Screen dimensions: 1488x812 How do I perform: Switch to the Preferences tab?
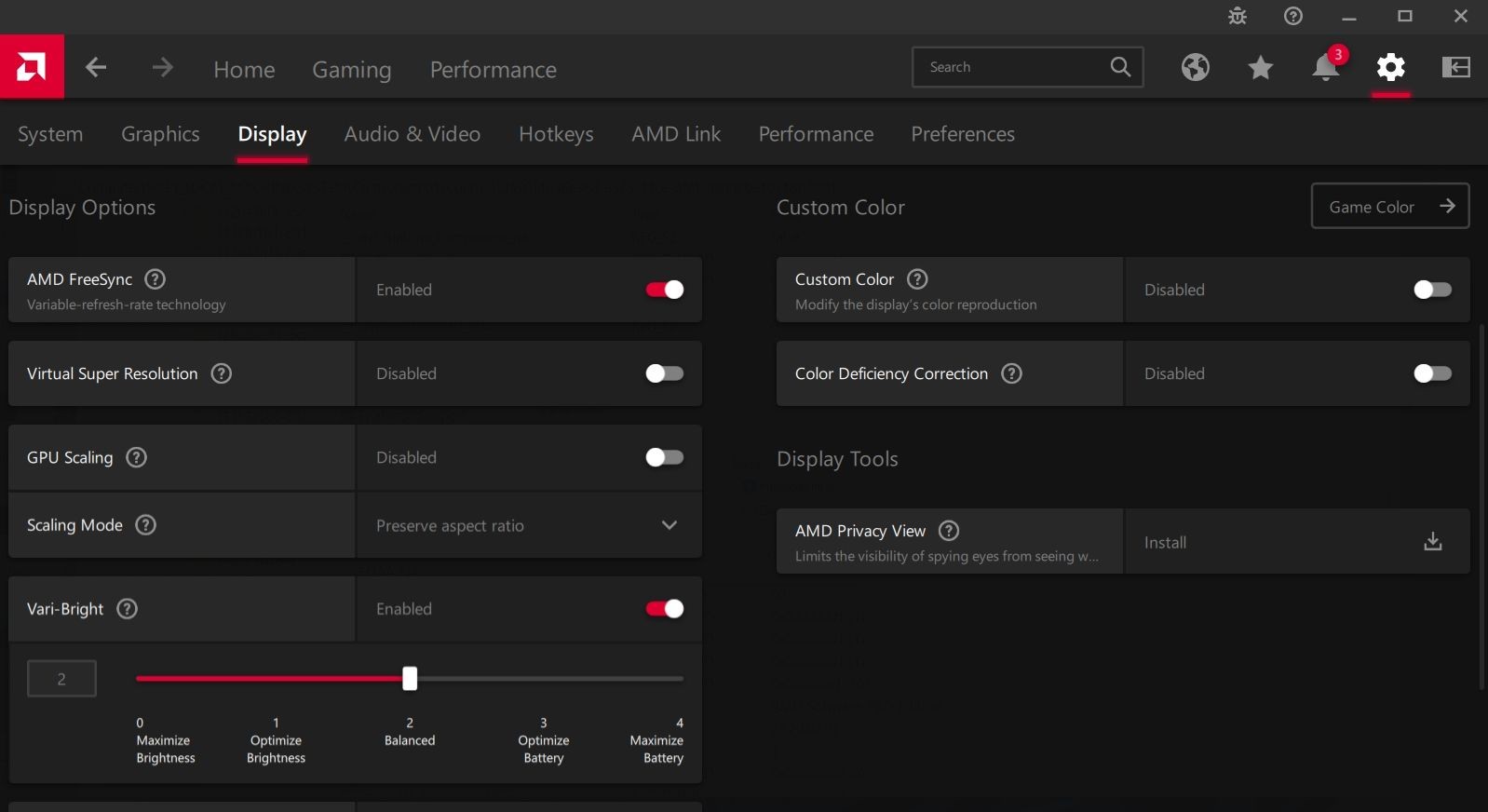(963, 134)
